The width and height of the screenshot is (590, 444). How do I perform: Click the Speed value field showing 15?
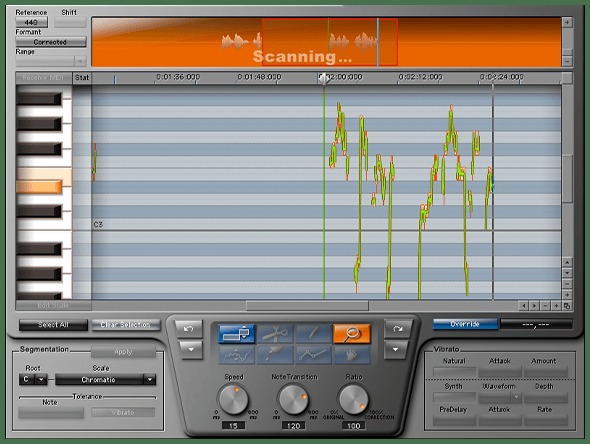click(x=233, y=426)
